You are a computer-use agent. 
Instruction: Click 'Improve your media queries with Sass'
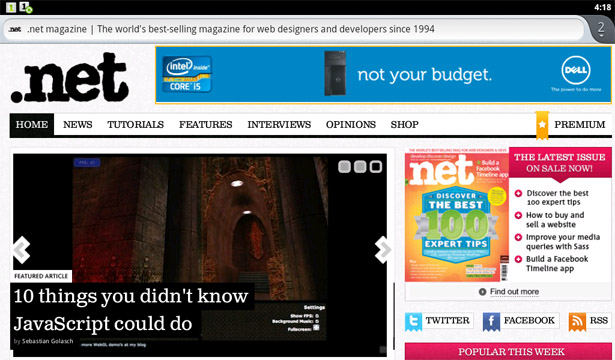563,242
